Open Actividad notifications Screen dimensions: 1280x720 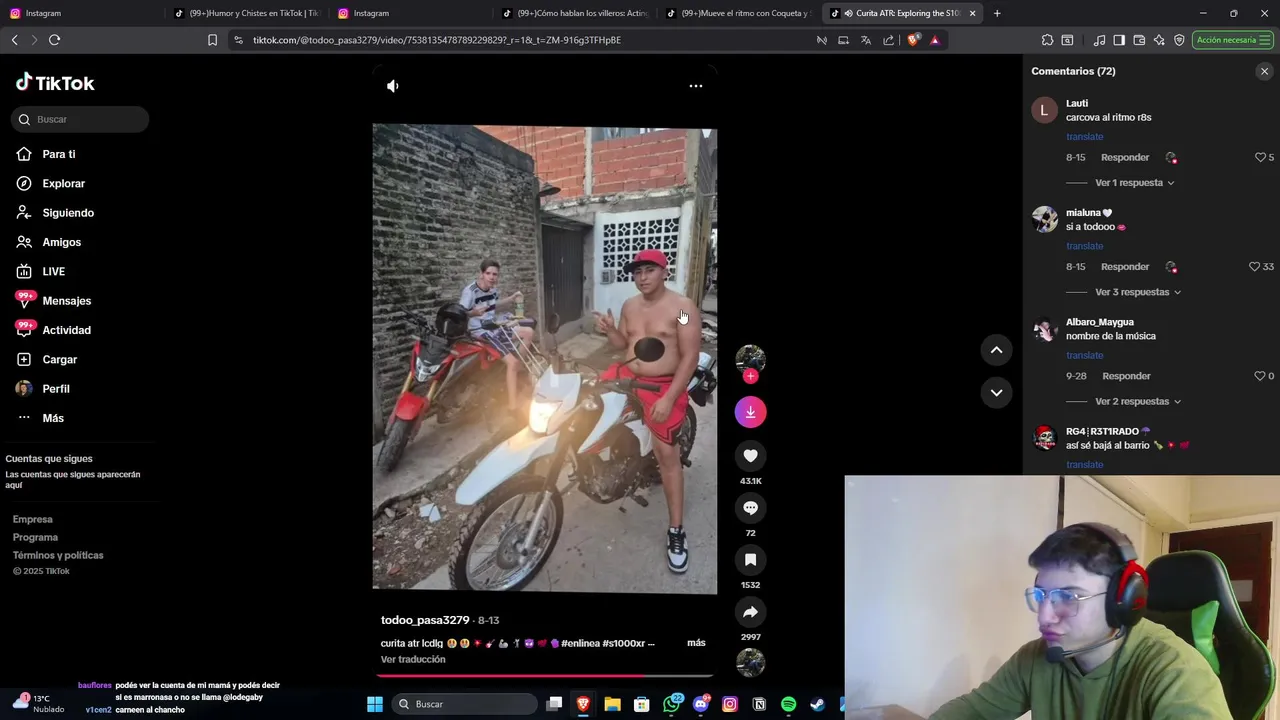(x=66, y=330)
